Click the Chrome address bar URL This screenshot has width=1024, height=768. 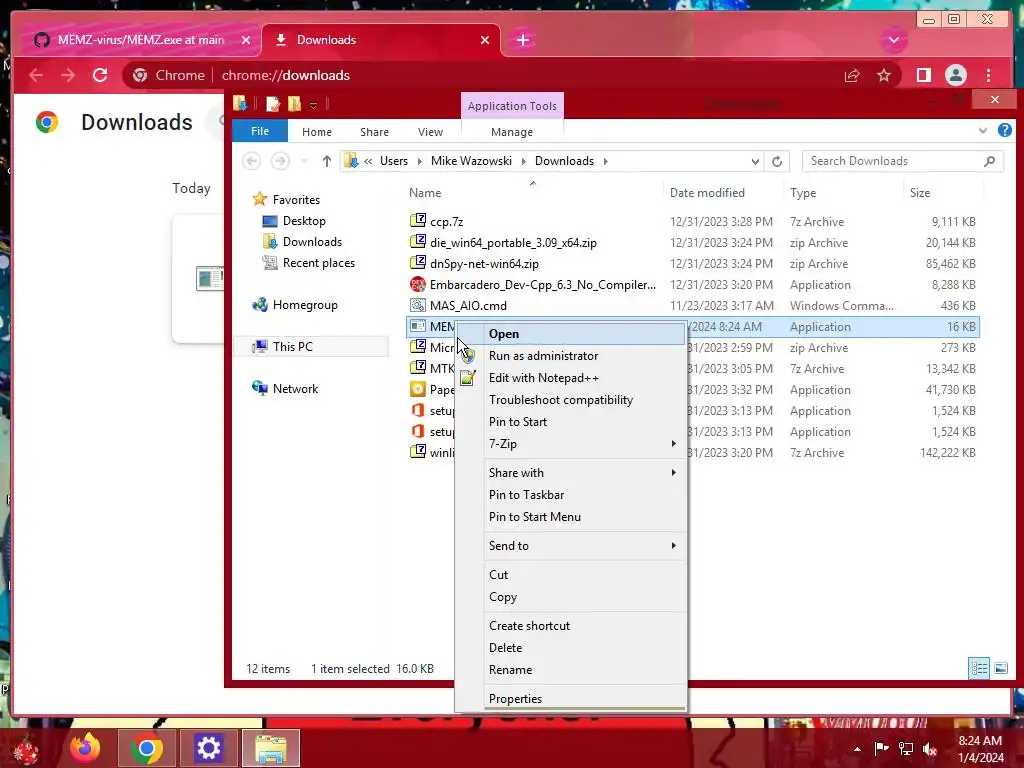pos(285,76)
